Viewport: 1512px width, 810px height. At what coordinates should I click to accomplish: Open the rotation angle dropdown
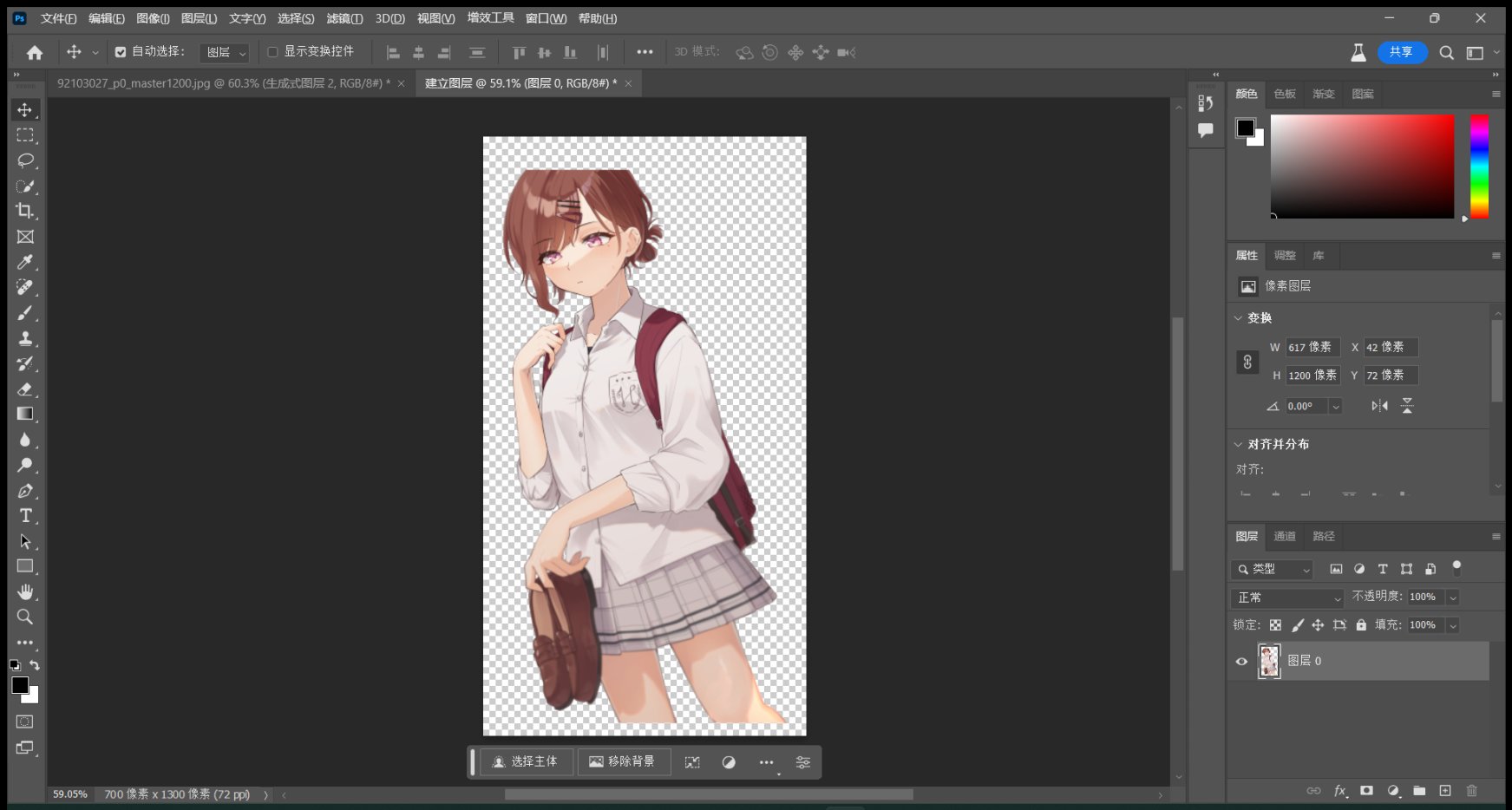point(1336,406)
